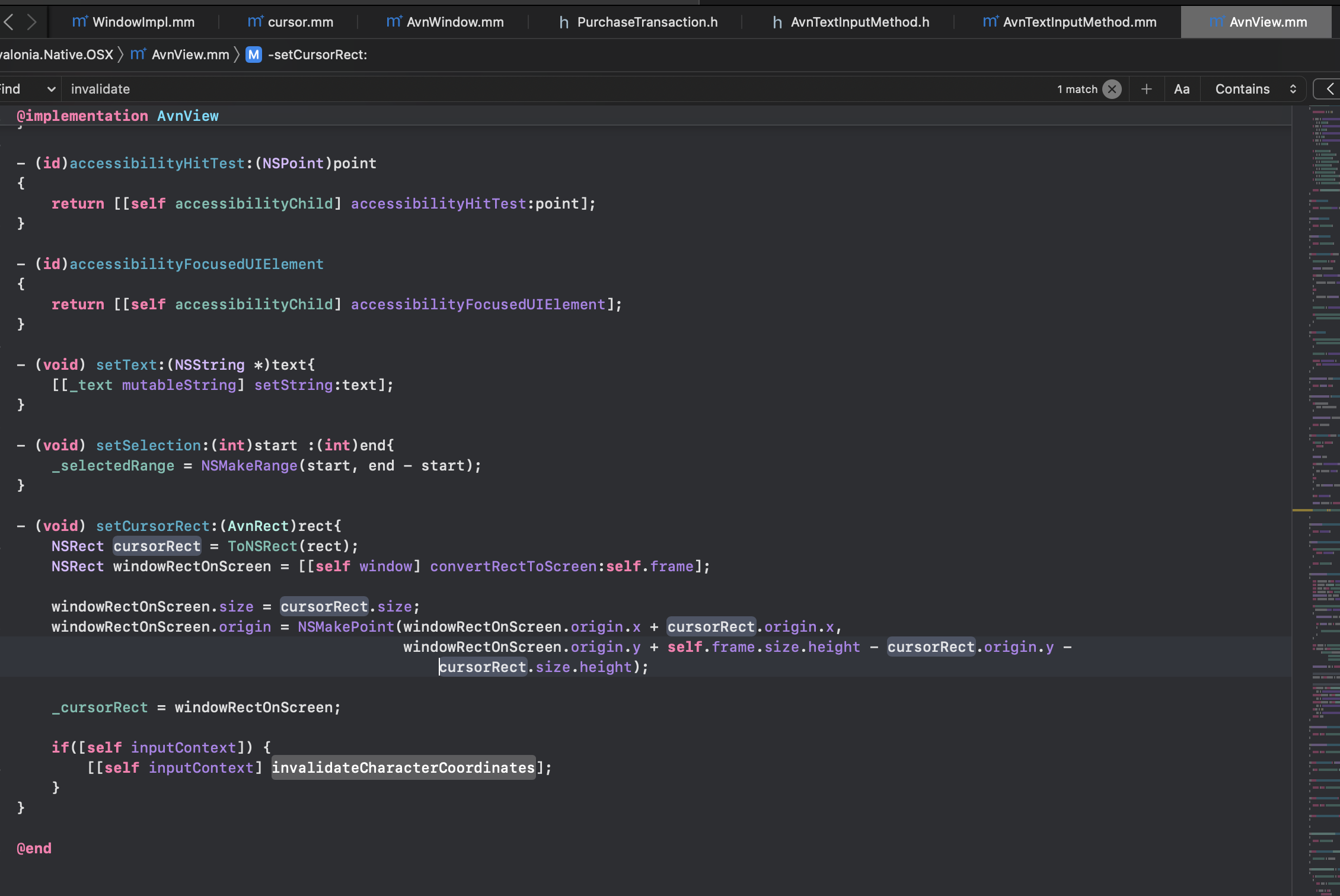The width and height of the screenshot is (1340, 896).
Task: Click the back navigation arrow
Action: click(9, 22)
